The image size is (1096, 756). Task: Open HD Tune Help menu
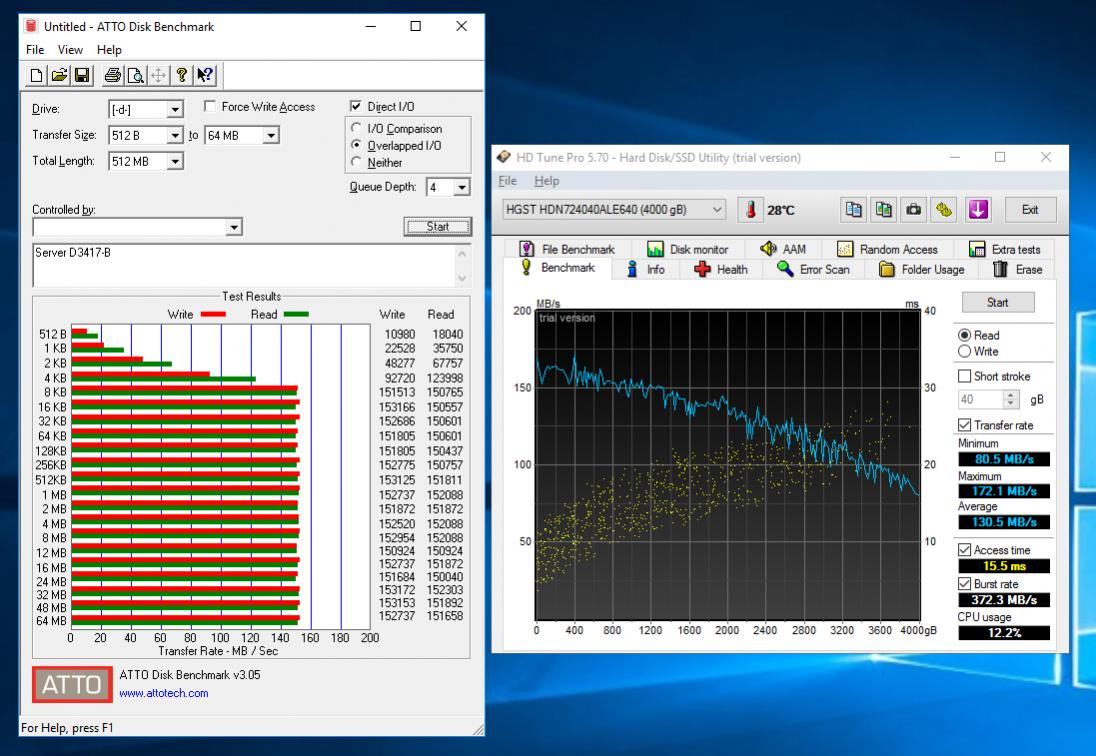[x=547, y=181]
